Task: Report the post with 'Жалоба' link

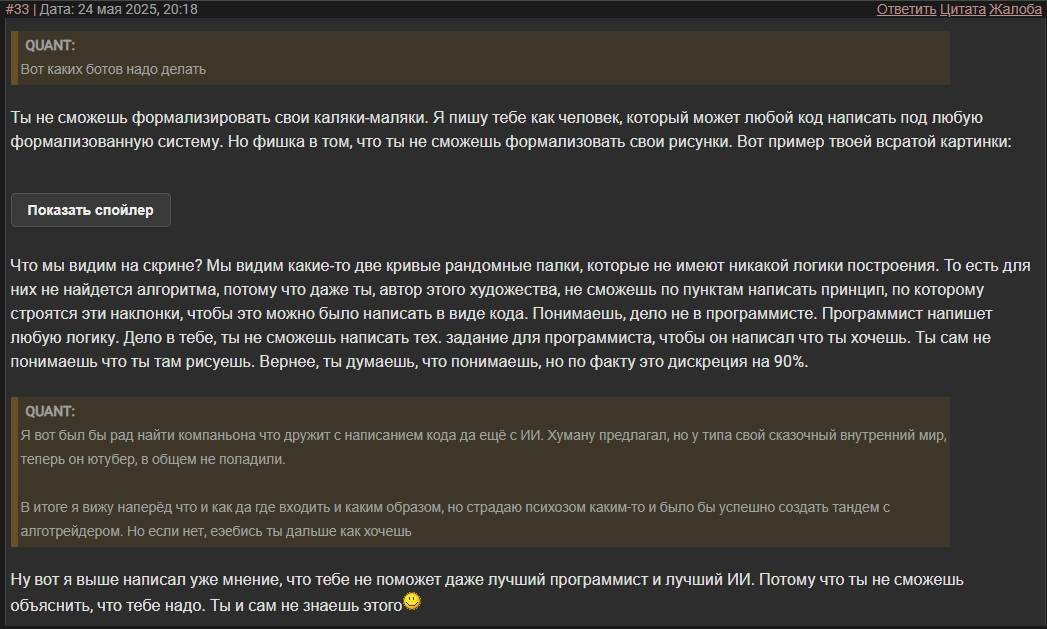Action: (1015, 9)
